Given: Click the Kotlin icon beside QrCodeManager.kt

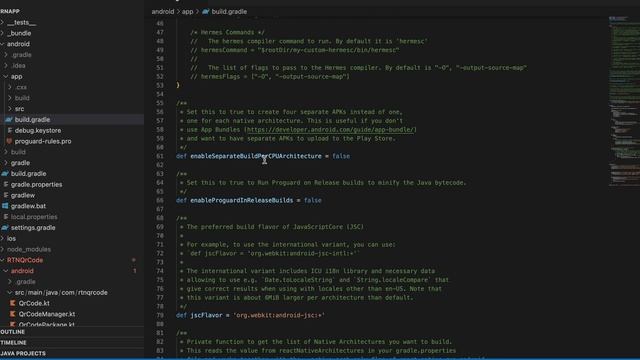Looking at the screenshot, I should point(13,314).
